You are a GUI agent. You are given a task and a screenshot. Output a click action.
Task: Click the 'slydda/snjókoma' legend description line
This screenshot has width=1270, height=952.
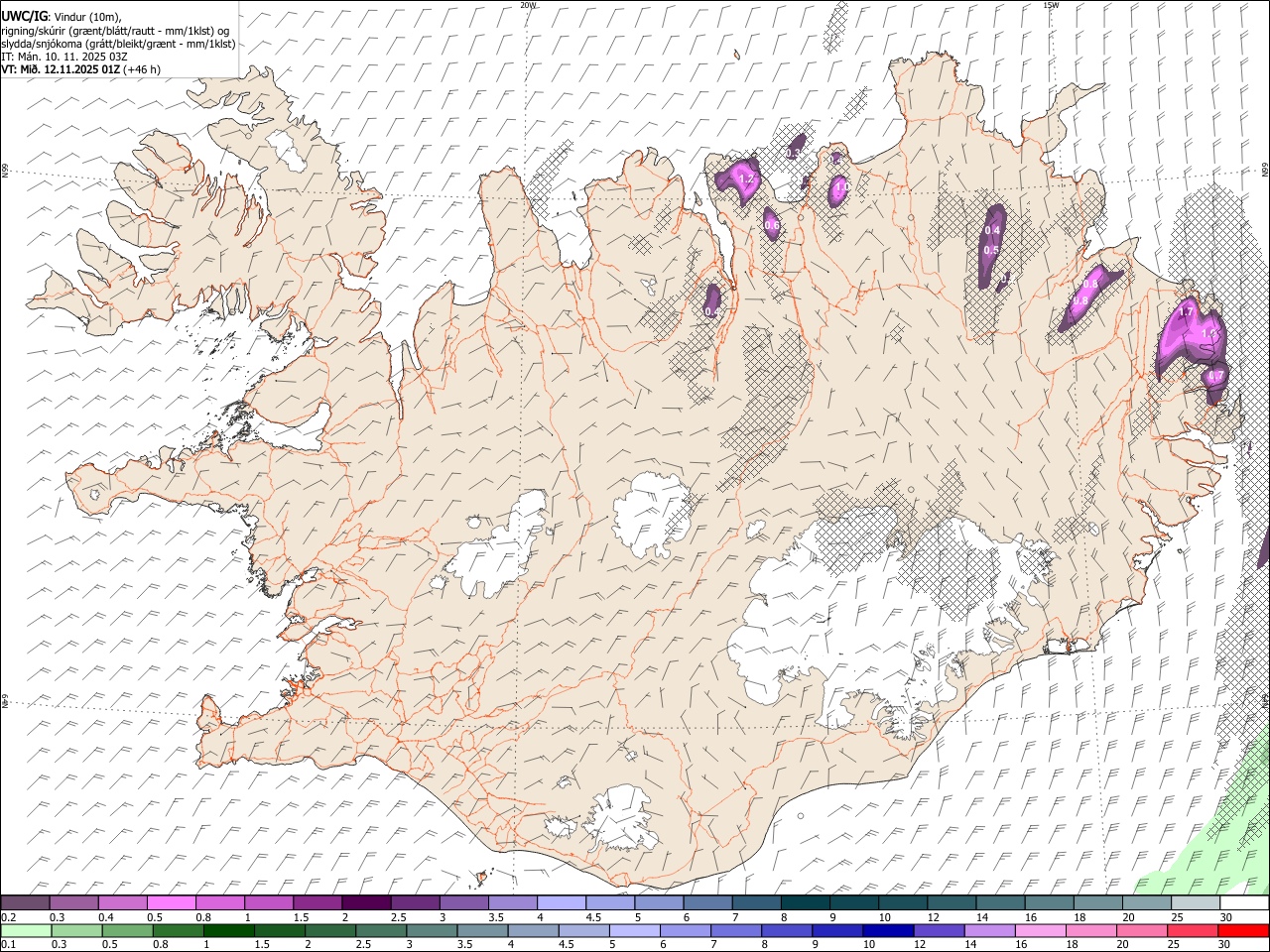click(x=118, y=44)
